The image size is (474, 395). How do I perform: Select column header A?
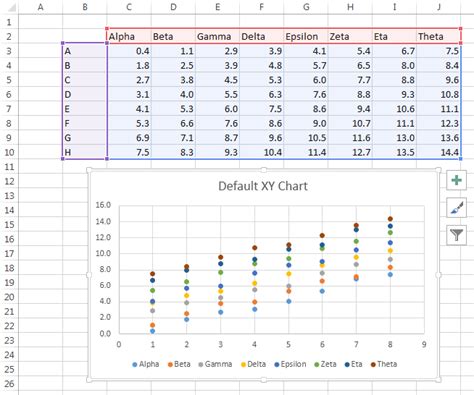pos(40,7)
